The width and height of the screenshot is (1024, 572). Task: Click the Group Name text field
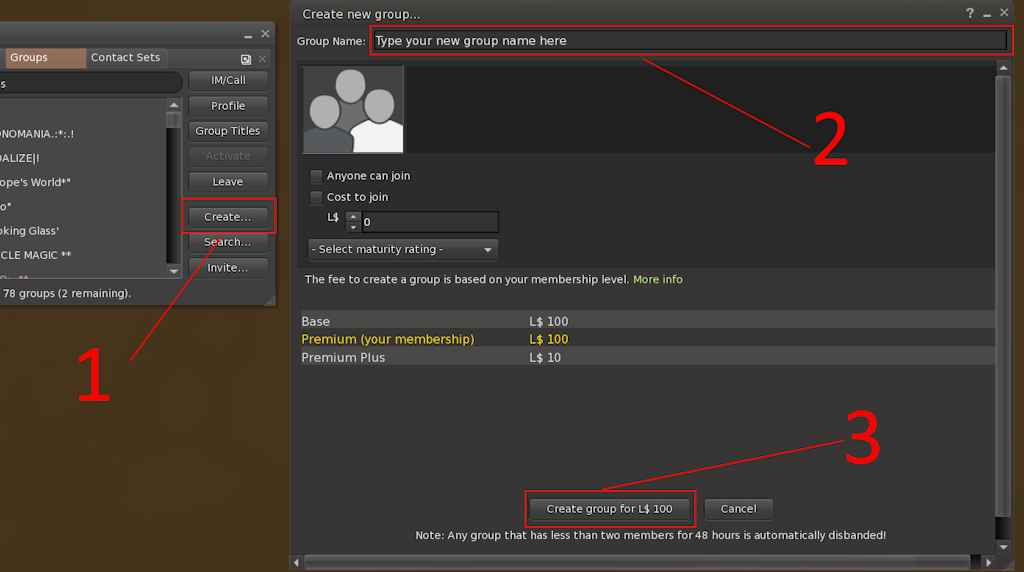point(688,41)
